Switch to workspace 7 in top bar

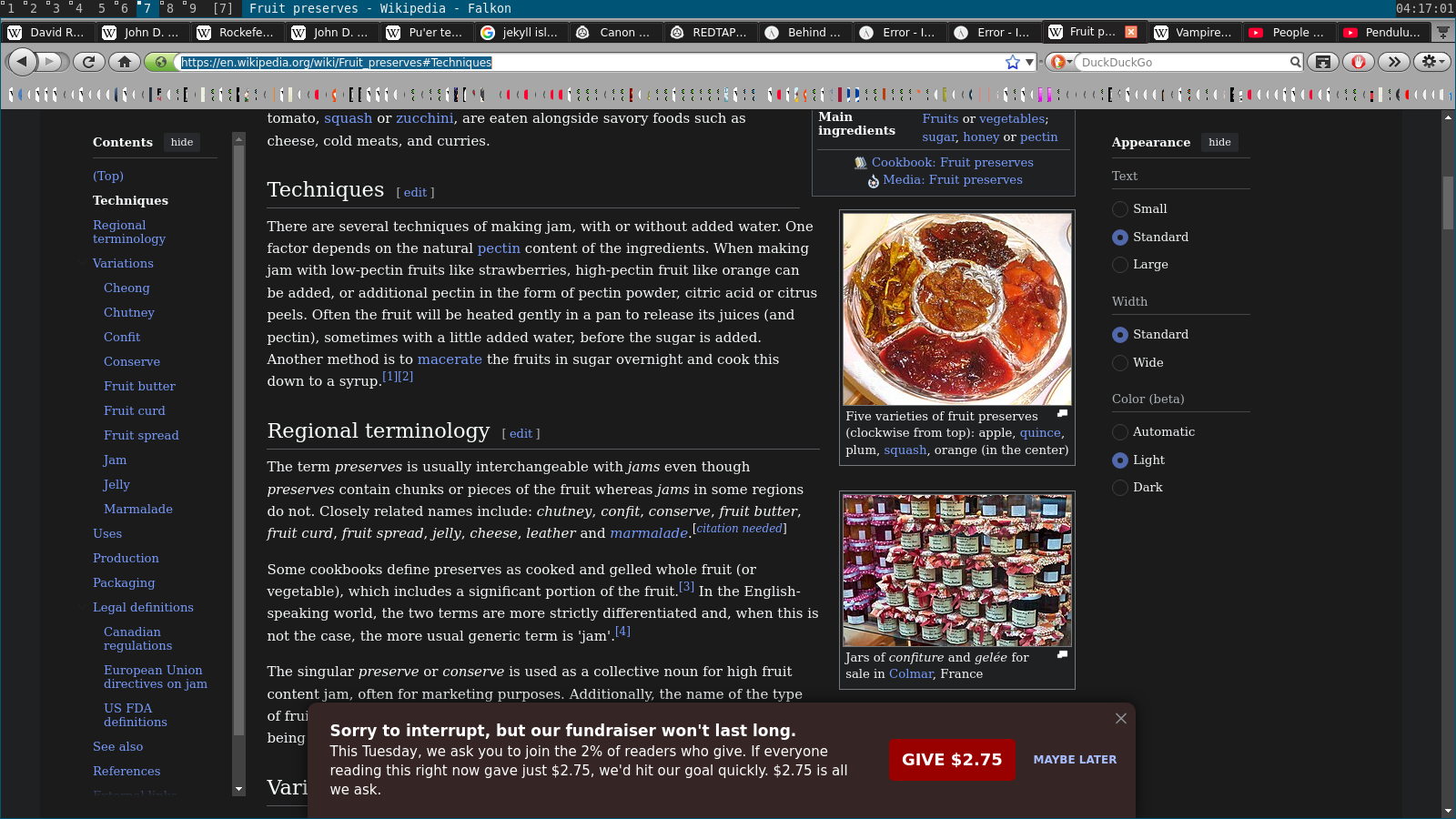(x=147, y=8)
